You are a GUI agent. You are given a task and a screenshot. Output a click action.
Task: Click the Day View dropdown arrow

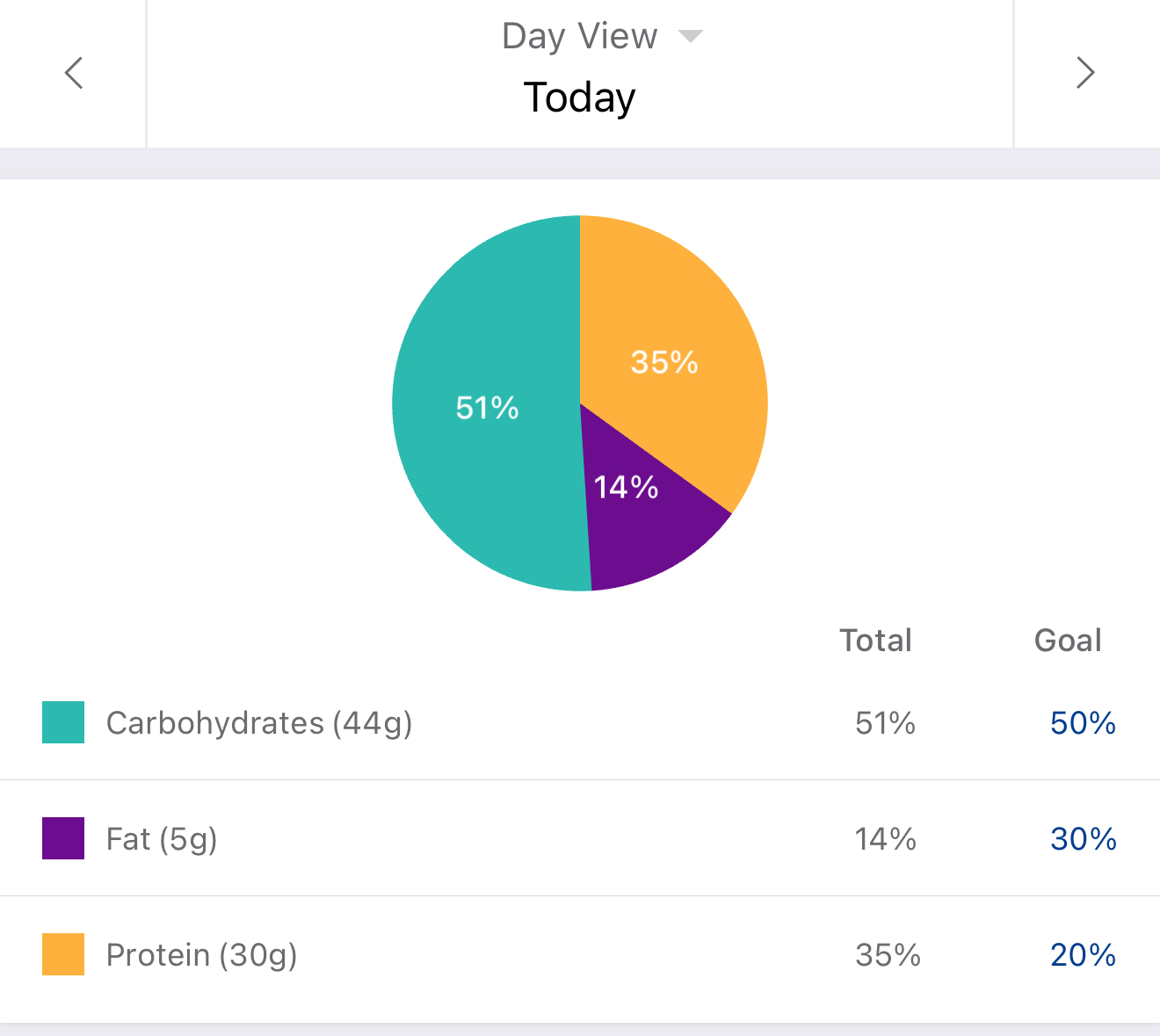(x=691, y=37)
